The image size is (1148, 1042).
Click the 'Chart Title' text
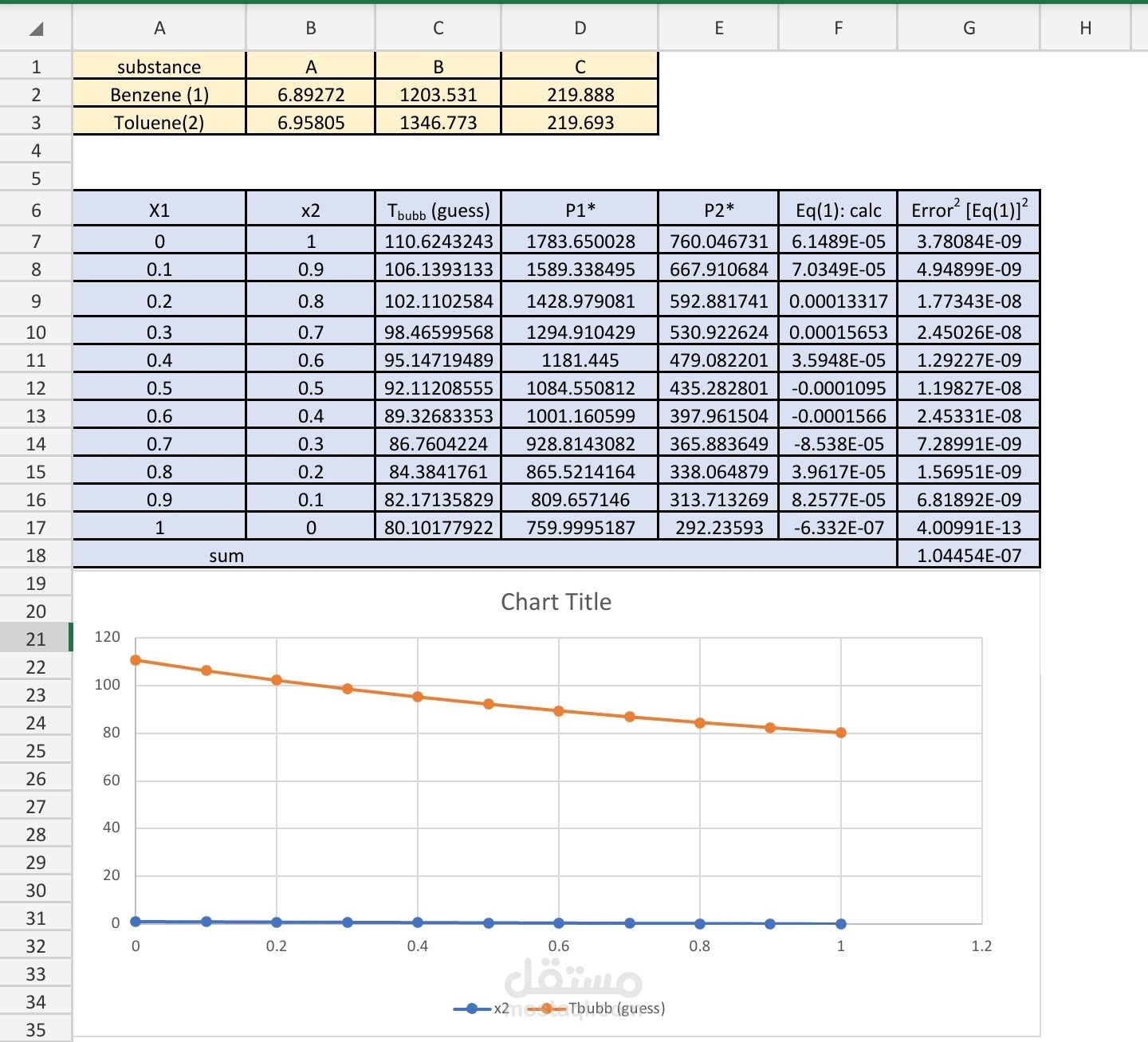tap(556, 602)
